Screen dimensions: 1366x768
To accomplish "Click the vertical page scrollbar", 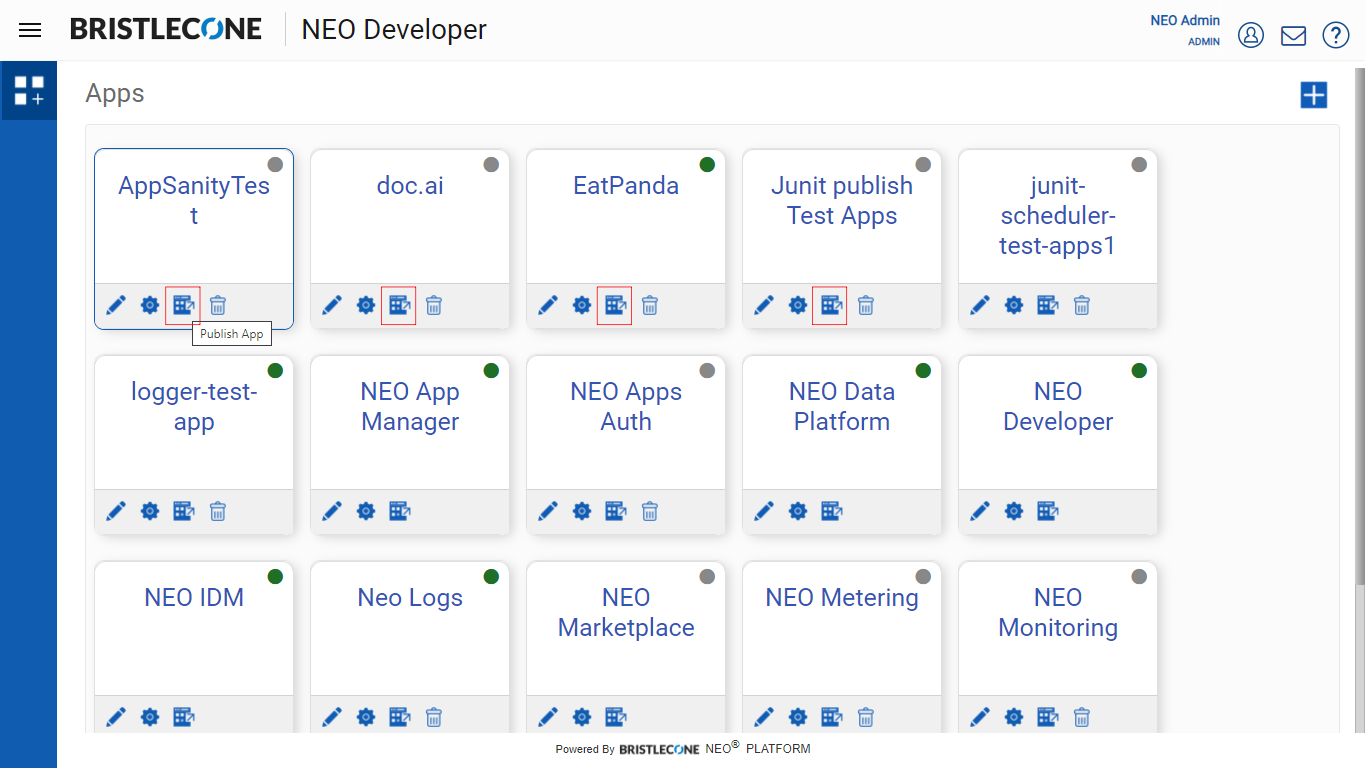I will coord(1359,325).
